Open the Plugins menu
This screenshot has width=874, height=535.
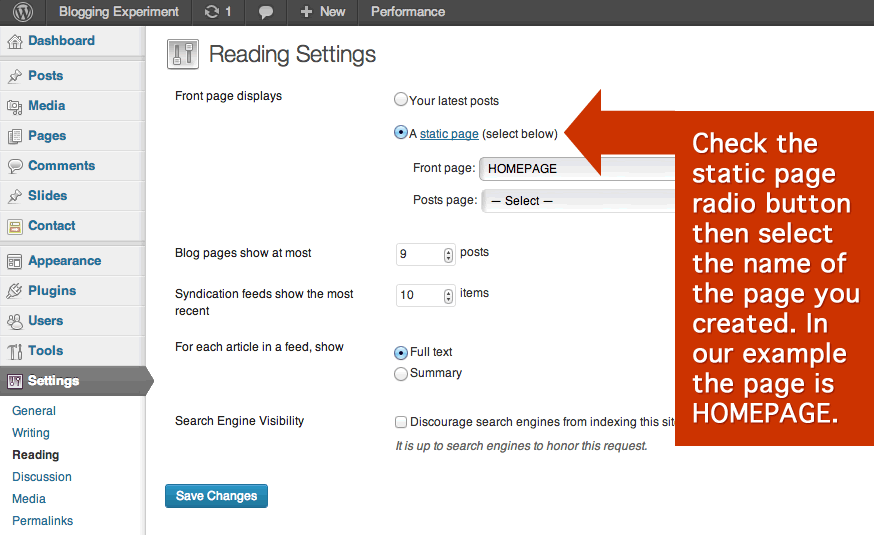(52, 291)
